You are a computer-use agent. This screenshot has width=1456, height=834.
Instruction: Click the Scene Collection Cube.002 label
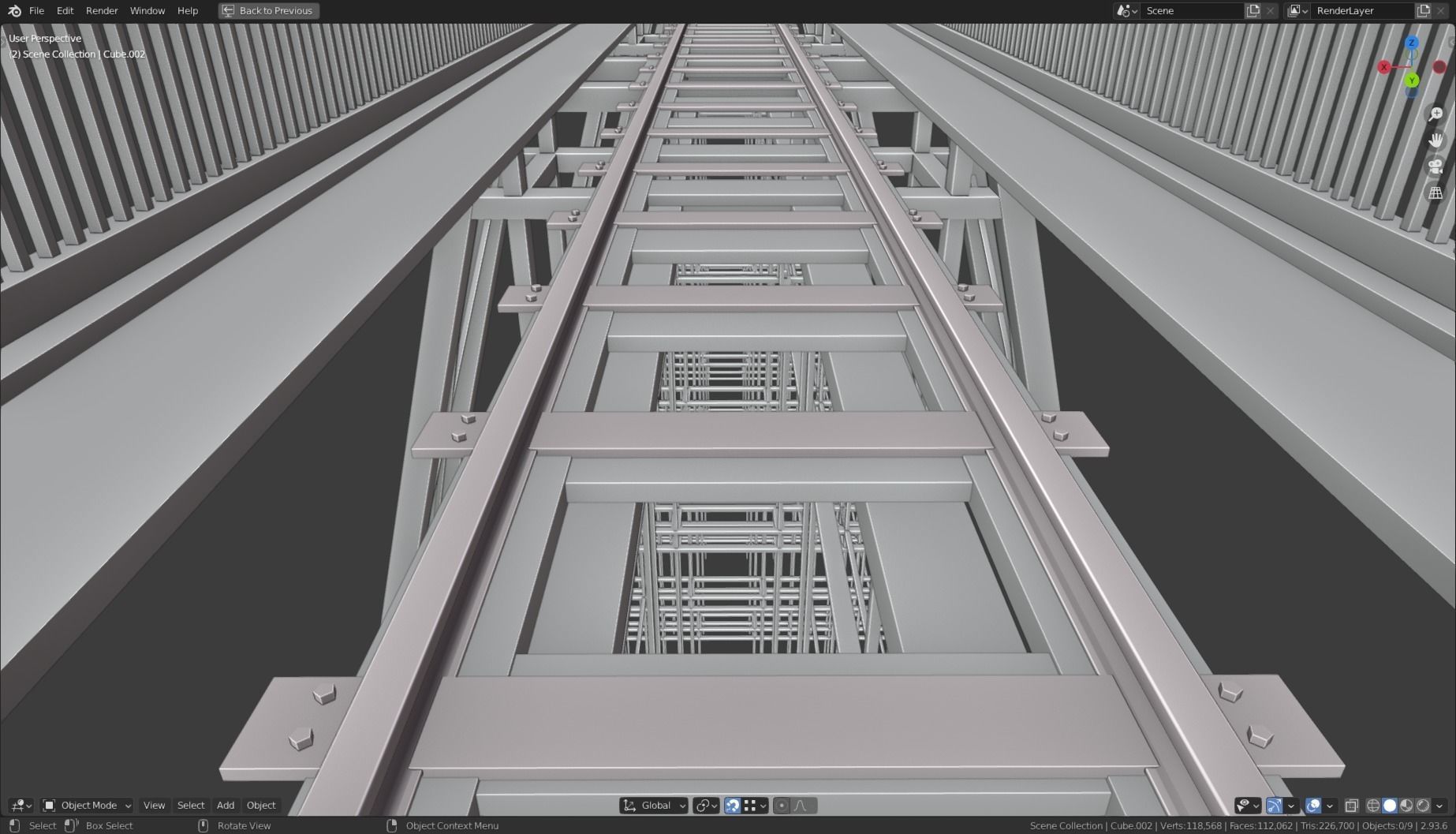77,54
